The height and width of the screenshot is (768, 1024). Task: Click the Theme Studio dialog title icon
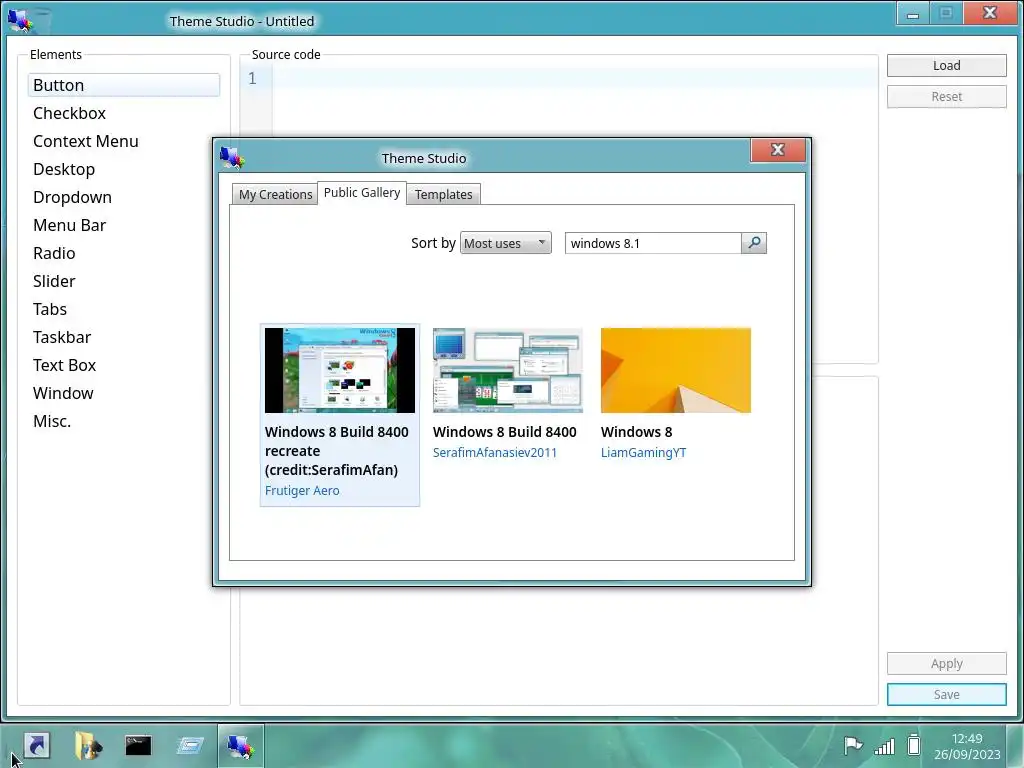tap(232, 157)
